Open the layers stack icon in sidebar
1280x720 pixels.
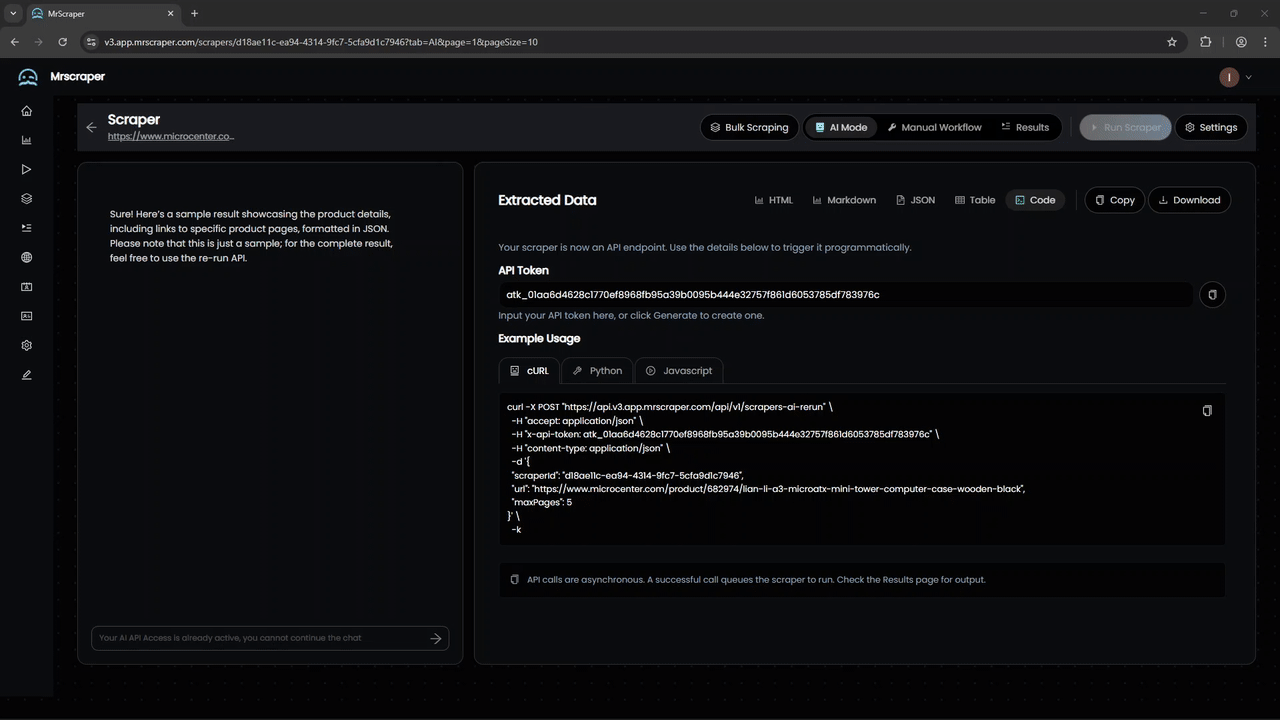26,199
